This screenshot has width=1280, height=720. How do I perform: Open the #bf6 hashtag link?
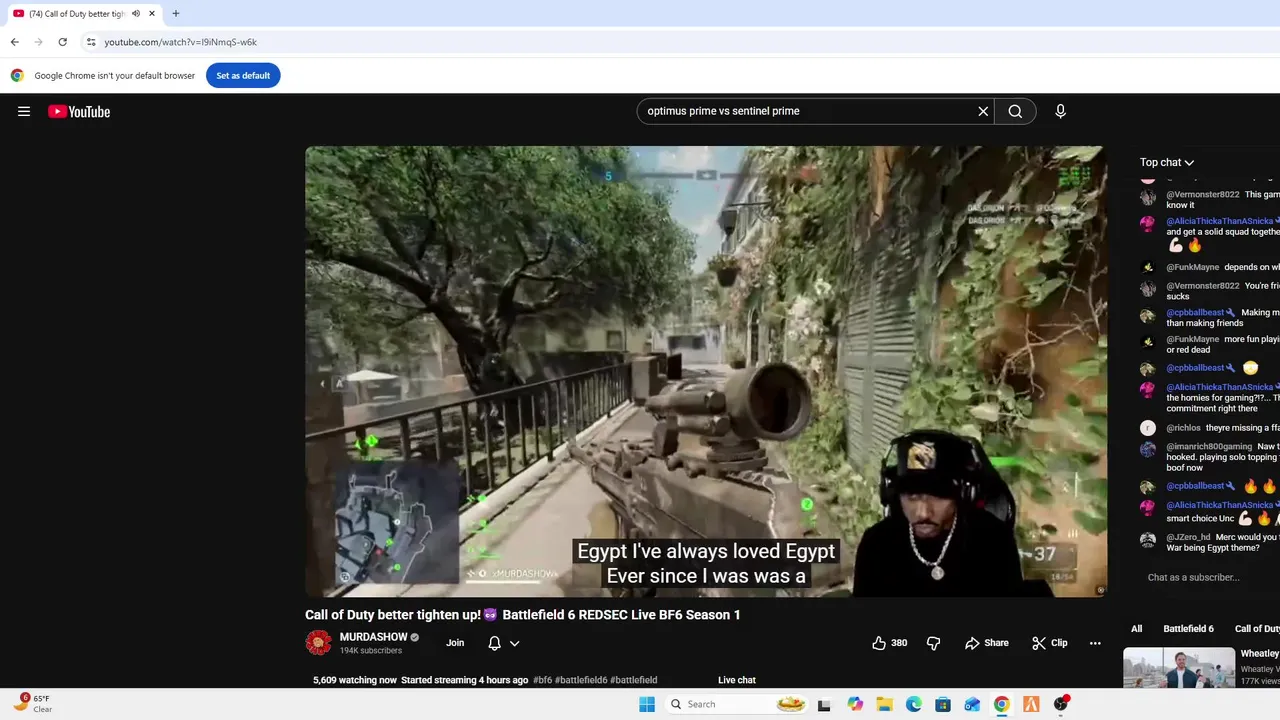(542, 680)
